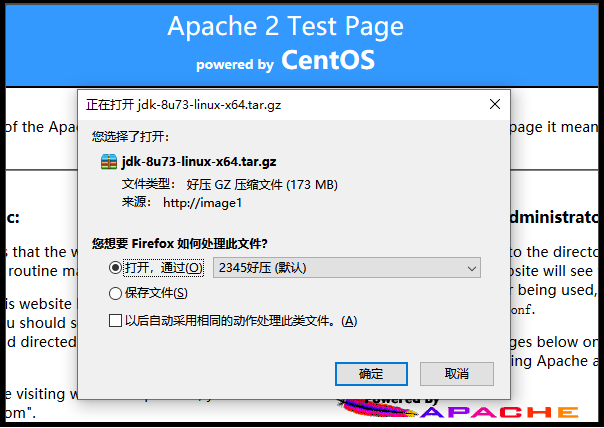This screenshot has height=428, width=604.
Task: Open the 2345好压 (默认) application dropdown
Action: pyautogui.click(x=347, y=268)
